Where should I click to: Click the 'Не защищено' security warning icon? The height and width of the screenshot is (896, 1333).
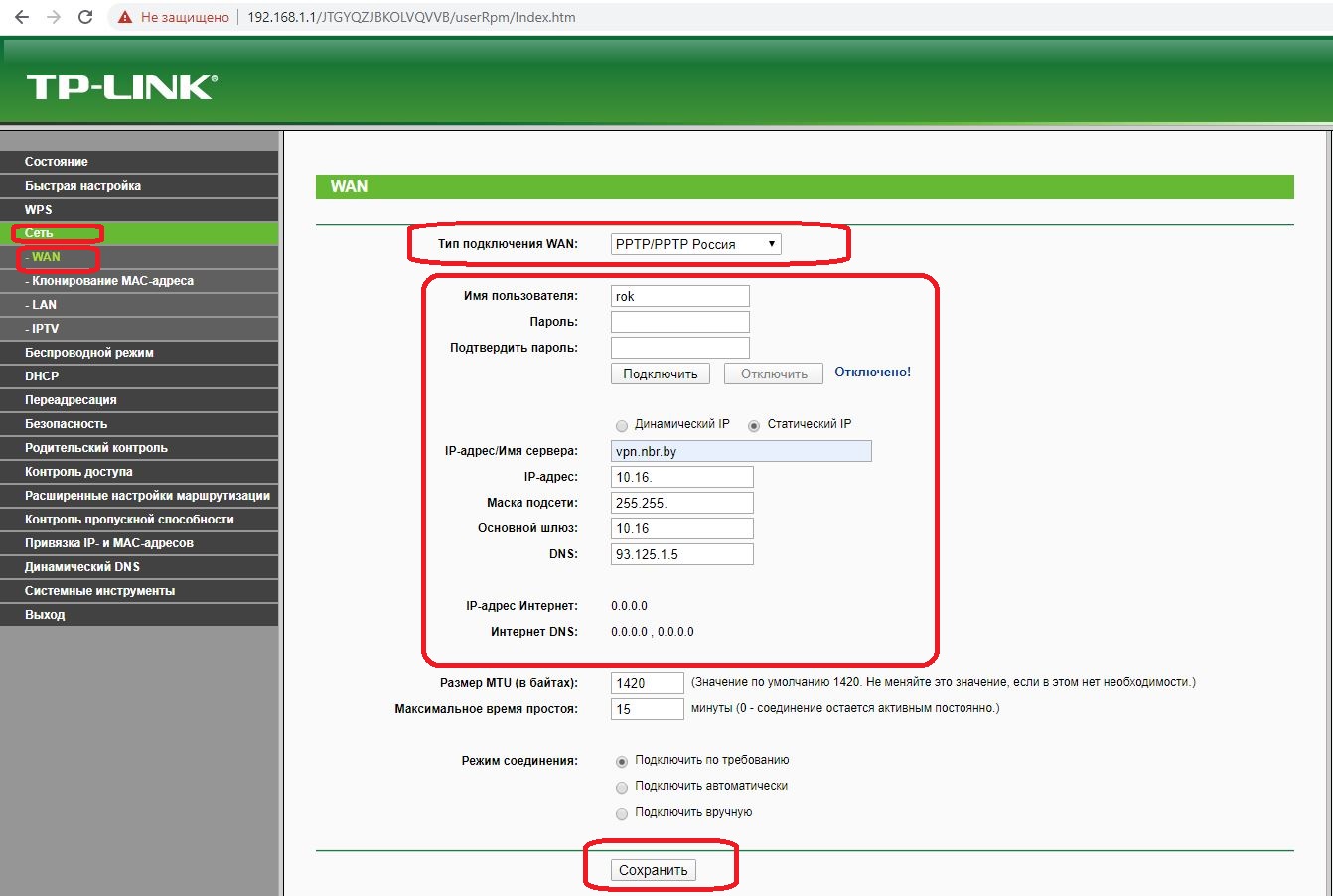(125, 17)
